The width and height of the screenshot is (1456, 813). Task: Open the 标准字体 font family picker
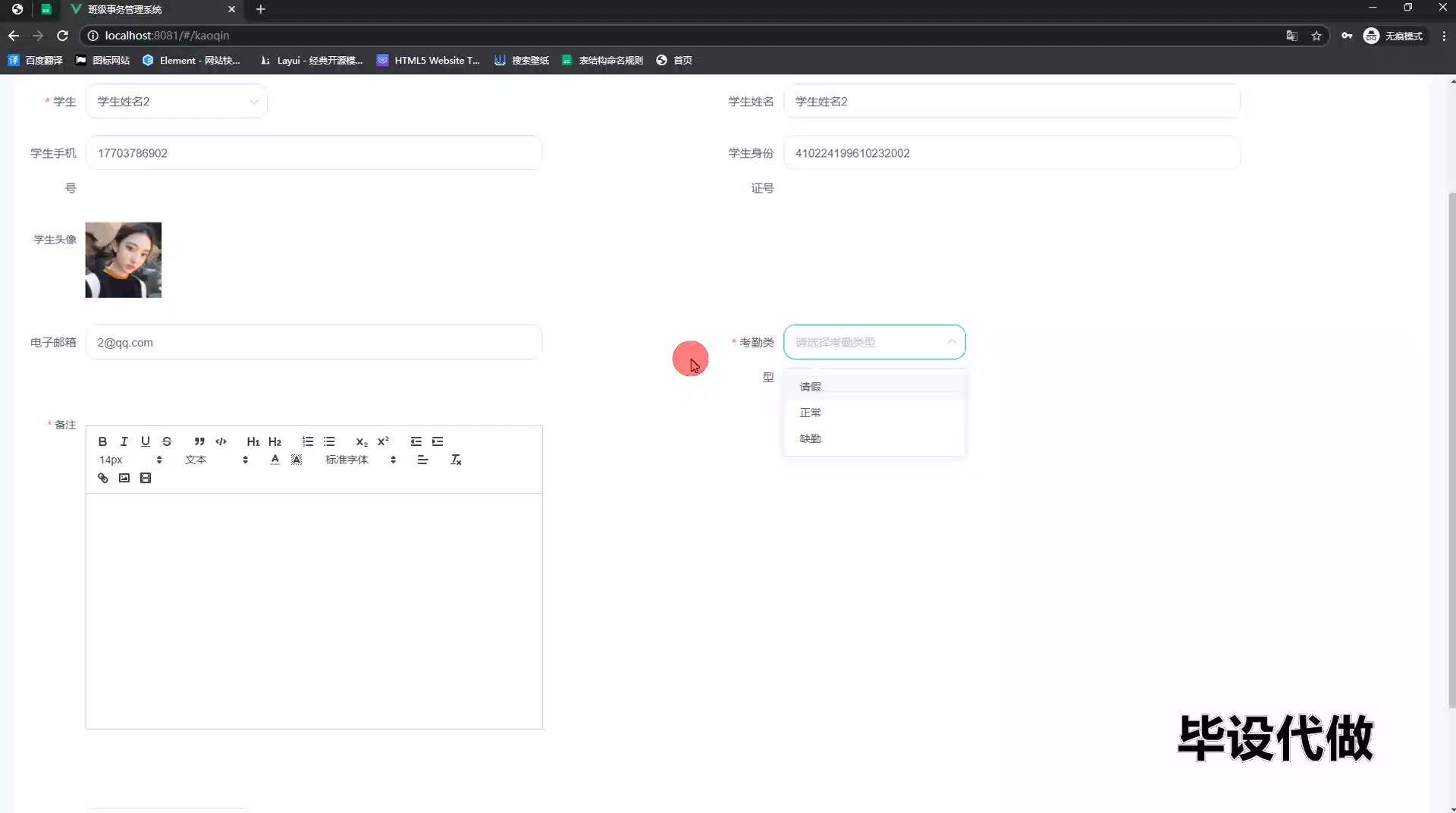pos(360,460)
